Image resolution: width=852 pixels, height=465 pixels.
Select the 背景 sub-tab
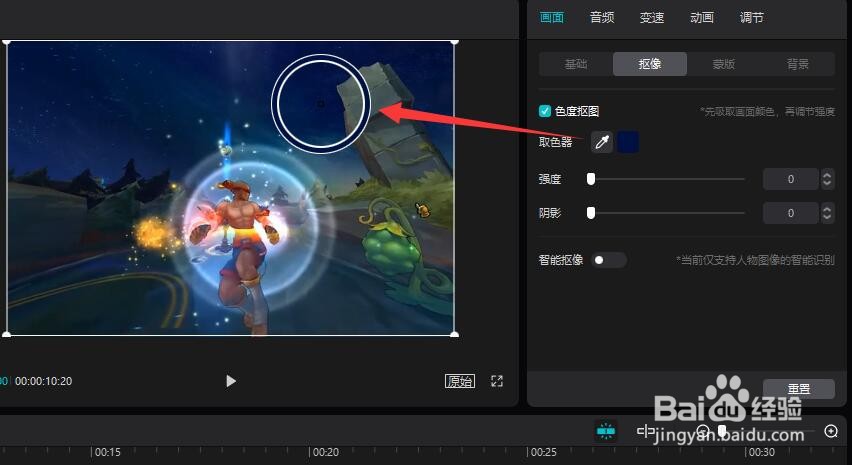tap(798, 64)
